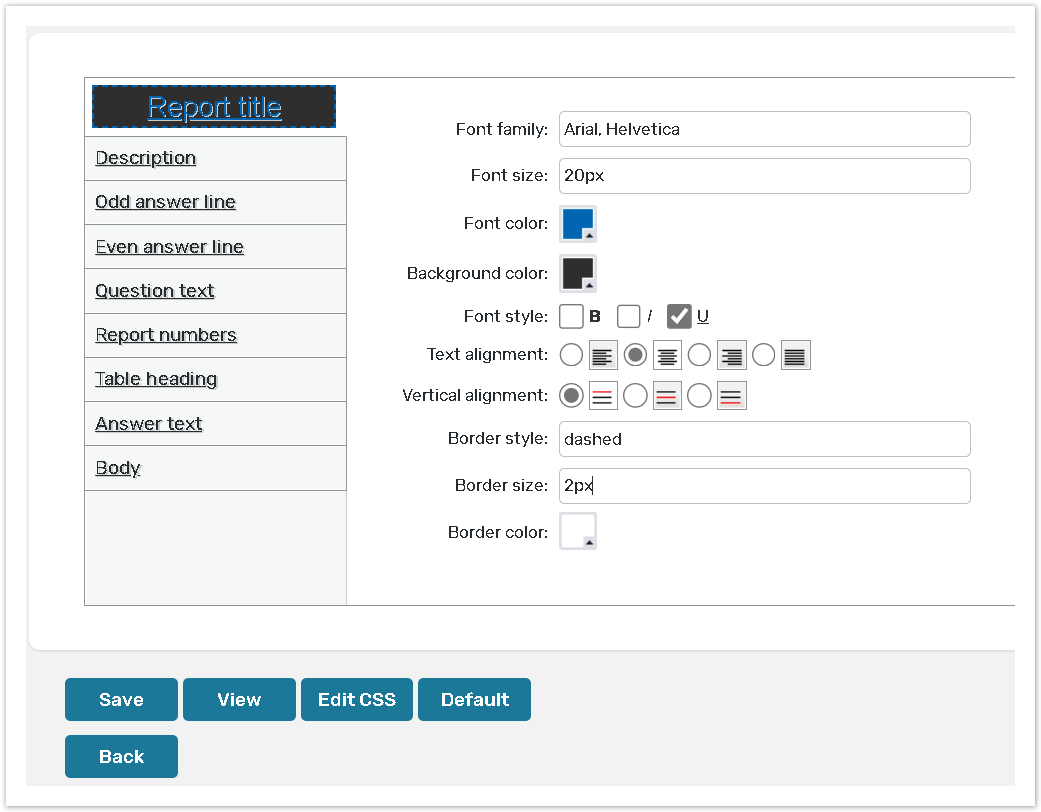Switch to the Question text section
The height and width of the screenshot is (812, 1041).
click(x=155, y=291)
